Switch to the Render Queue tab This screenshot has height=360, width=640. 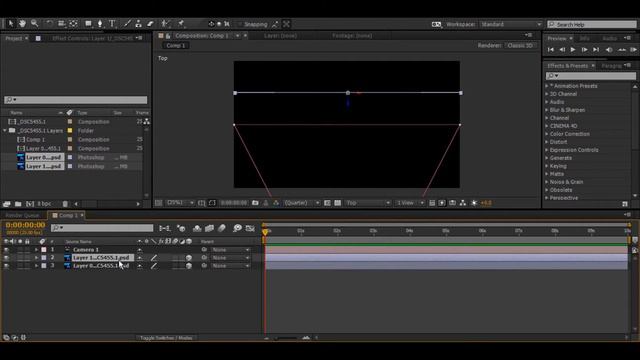(x=22, y=215)
